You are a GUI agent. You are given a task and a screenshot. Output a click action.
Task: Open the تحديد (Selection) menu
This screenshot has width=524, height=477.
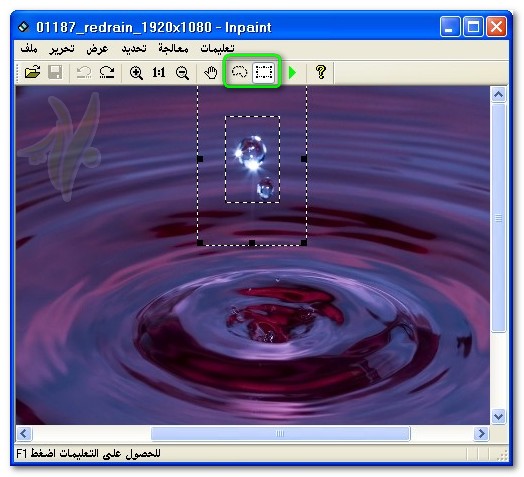tap(134, 49)
